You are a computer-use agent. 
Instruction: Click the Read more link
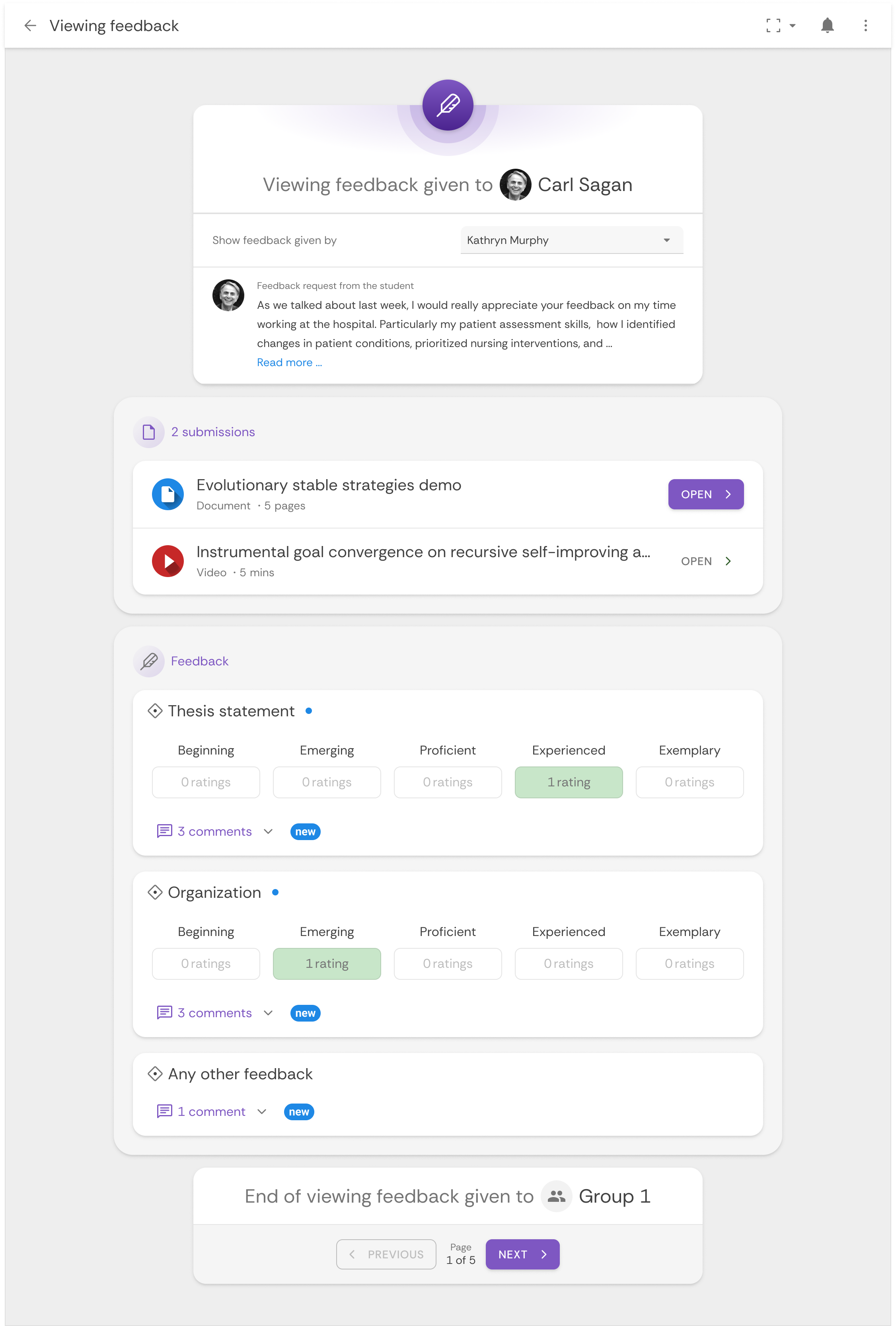[289, 362]
